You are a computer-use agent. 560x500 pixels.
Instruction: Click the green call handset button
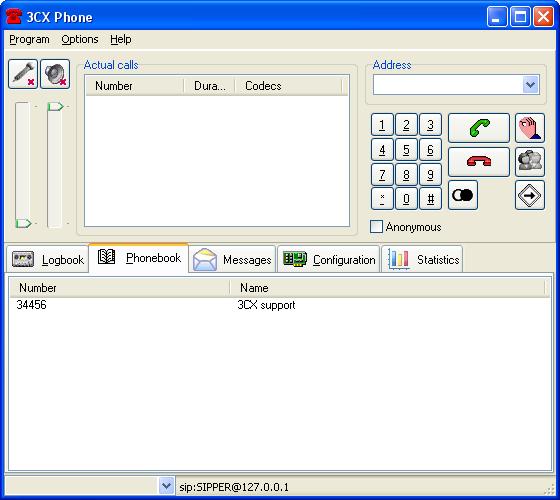tap(479, 128)
